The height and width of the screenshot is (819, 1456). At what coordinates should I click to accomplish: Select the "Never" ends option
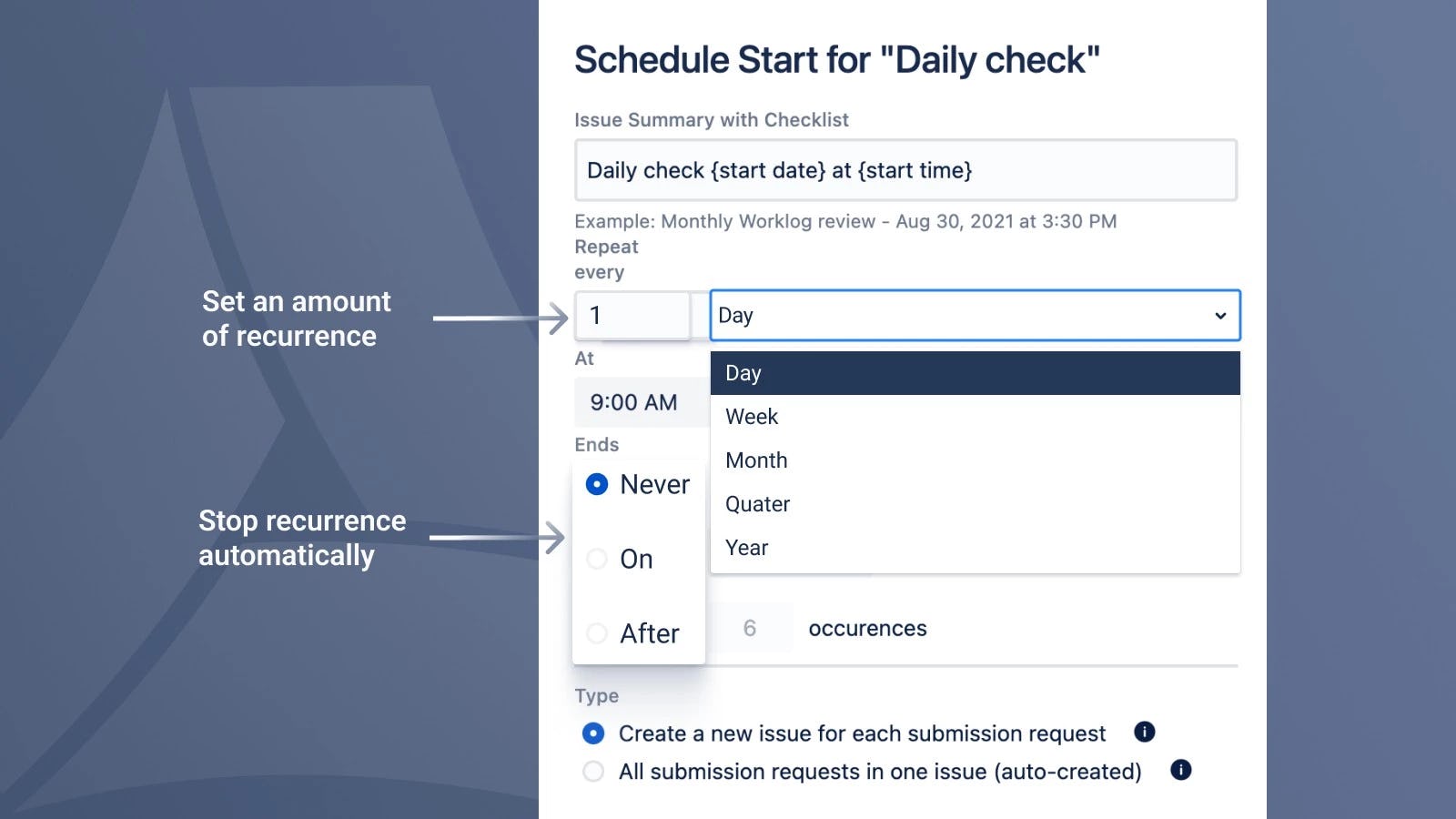[x=597, y=485]
